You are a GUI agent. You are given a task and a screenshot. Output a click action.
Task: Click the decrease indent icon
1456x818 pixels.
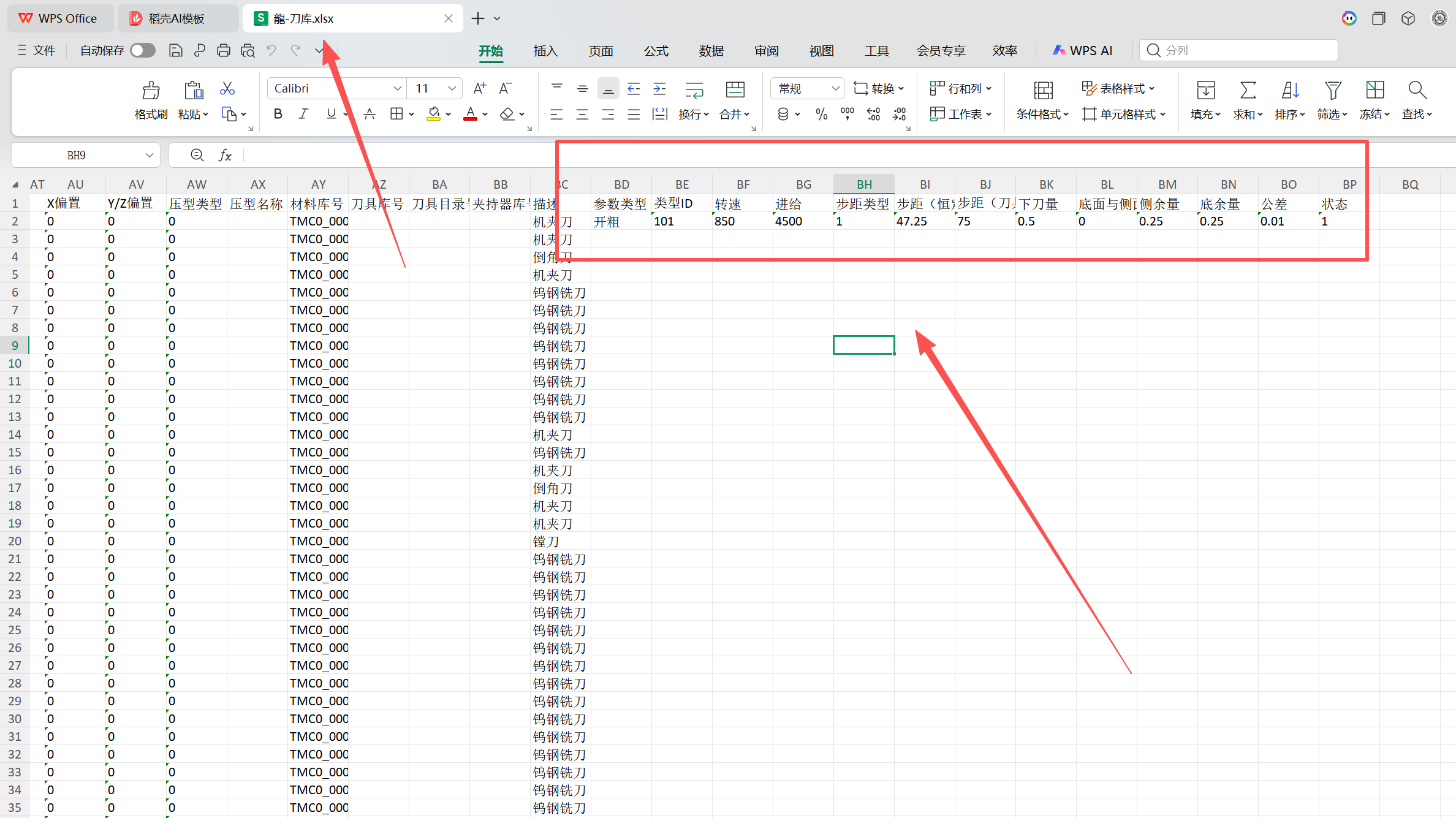click(634, 88)
